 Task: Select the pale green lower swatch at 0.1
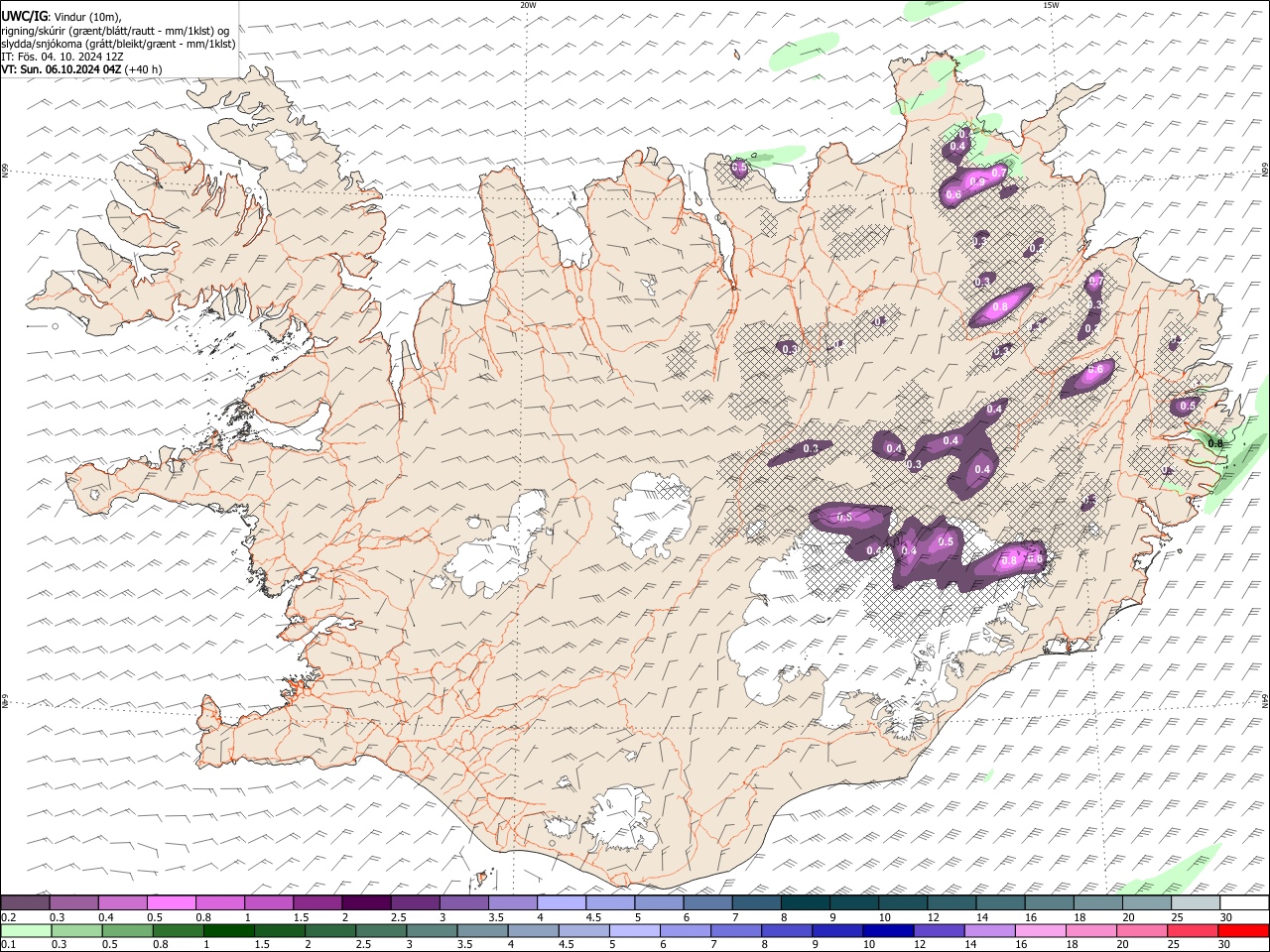point(28,931)
